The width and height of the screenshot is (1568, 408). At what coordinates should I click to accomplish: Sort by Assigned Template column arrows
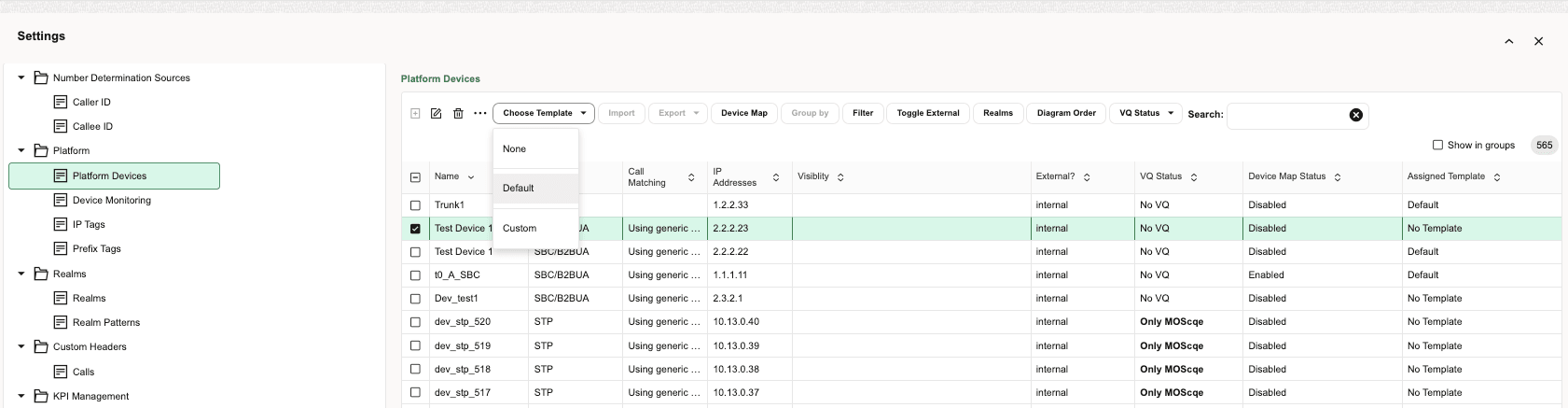pyautogui.click(x=1497, y=177)
